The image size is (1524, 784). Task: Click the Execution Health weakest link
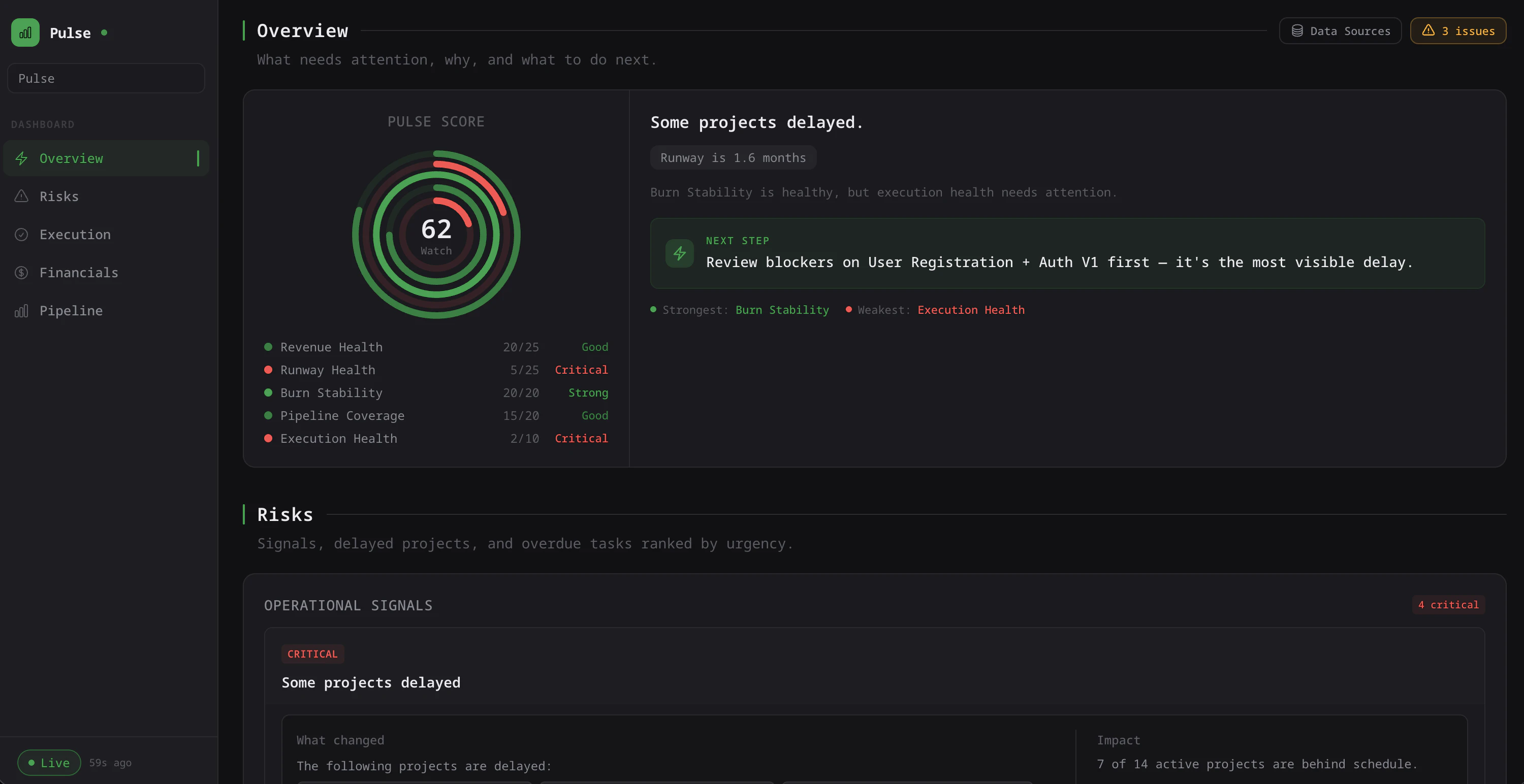[x=970, y=309]
